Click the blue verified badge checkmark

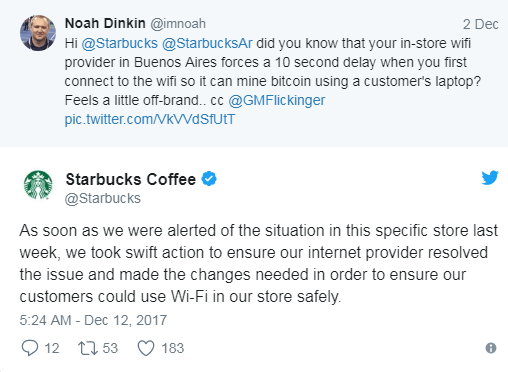209,179
